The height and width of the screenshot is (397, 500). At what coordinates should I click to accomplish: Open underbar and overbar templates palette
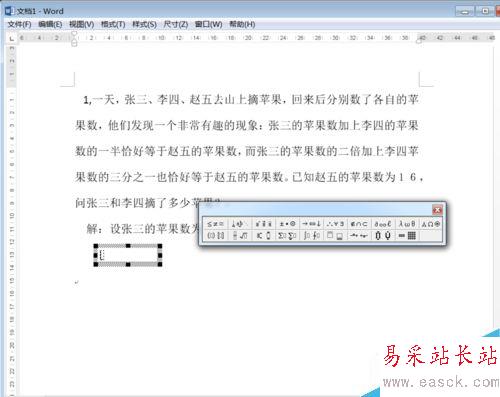click(x=335, y=236)
